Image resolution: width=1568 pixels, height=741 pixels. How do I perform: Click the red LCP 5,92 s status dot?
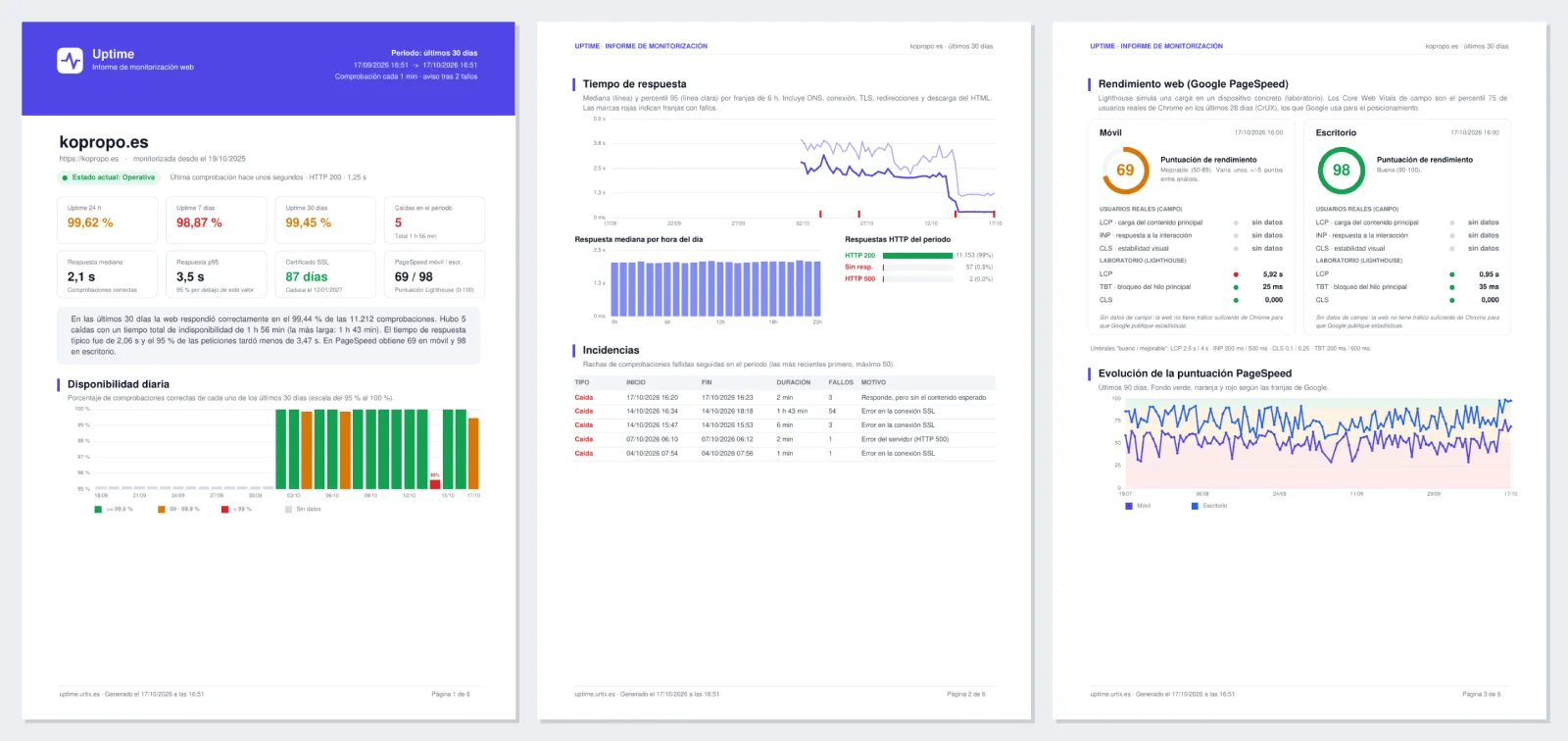(x=1236, y=274)
